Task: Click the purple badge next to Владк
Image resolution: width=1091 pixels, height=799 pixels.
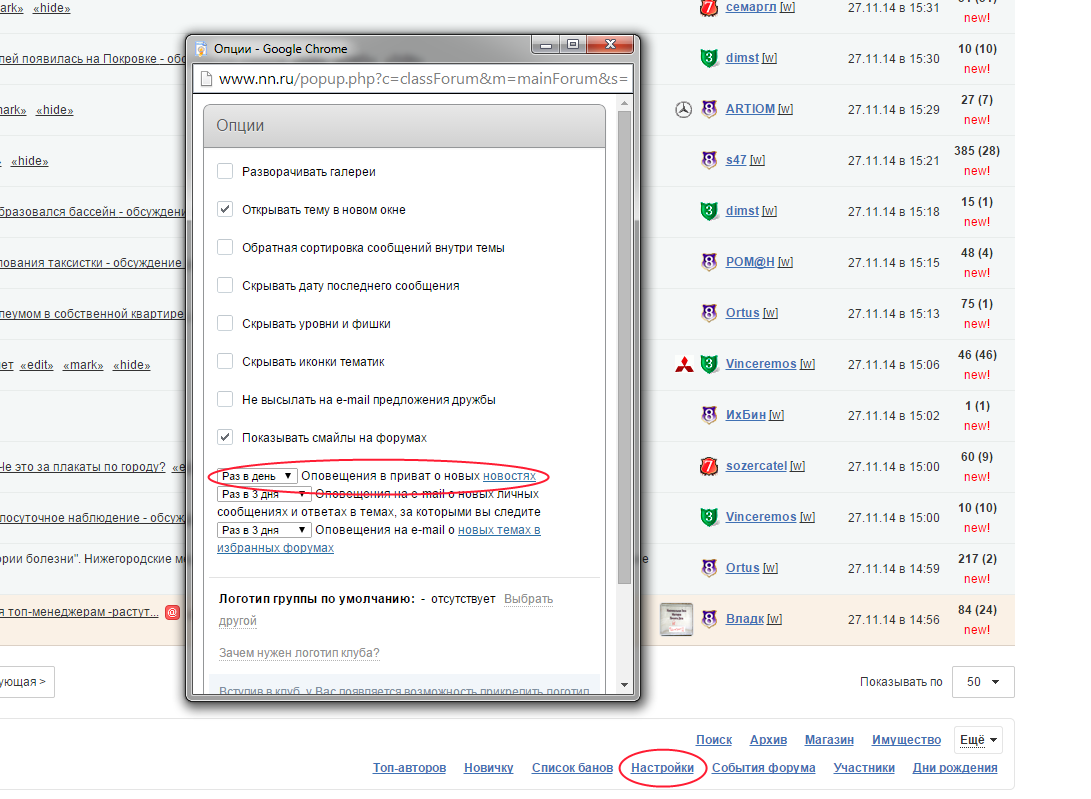Action: point(708,619)
